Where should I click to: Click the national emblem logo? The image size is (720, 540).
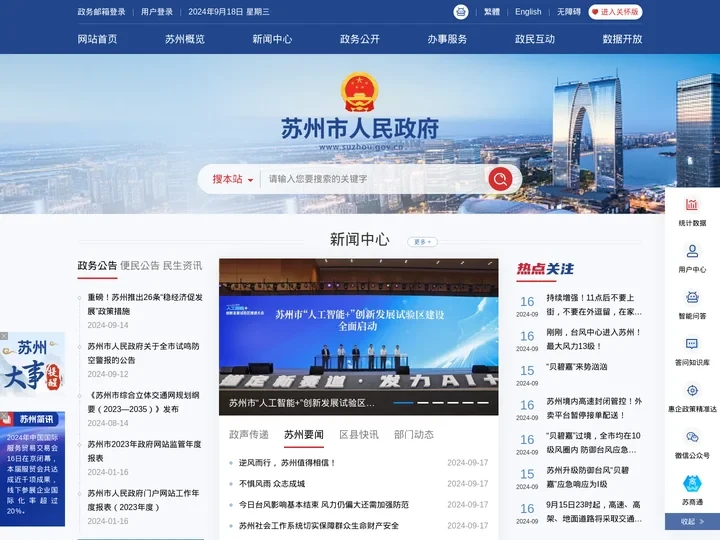[360, 92]
